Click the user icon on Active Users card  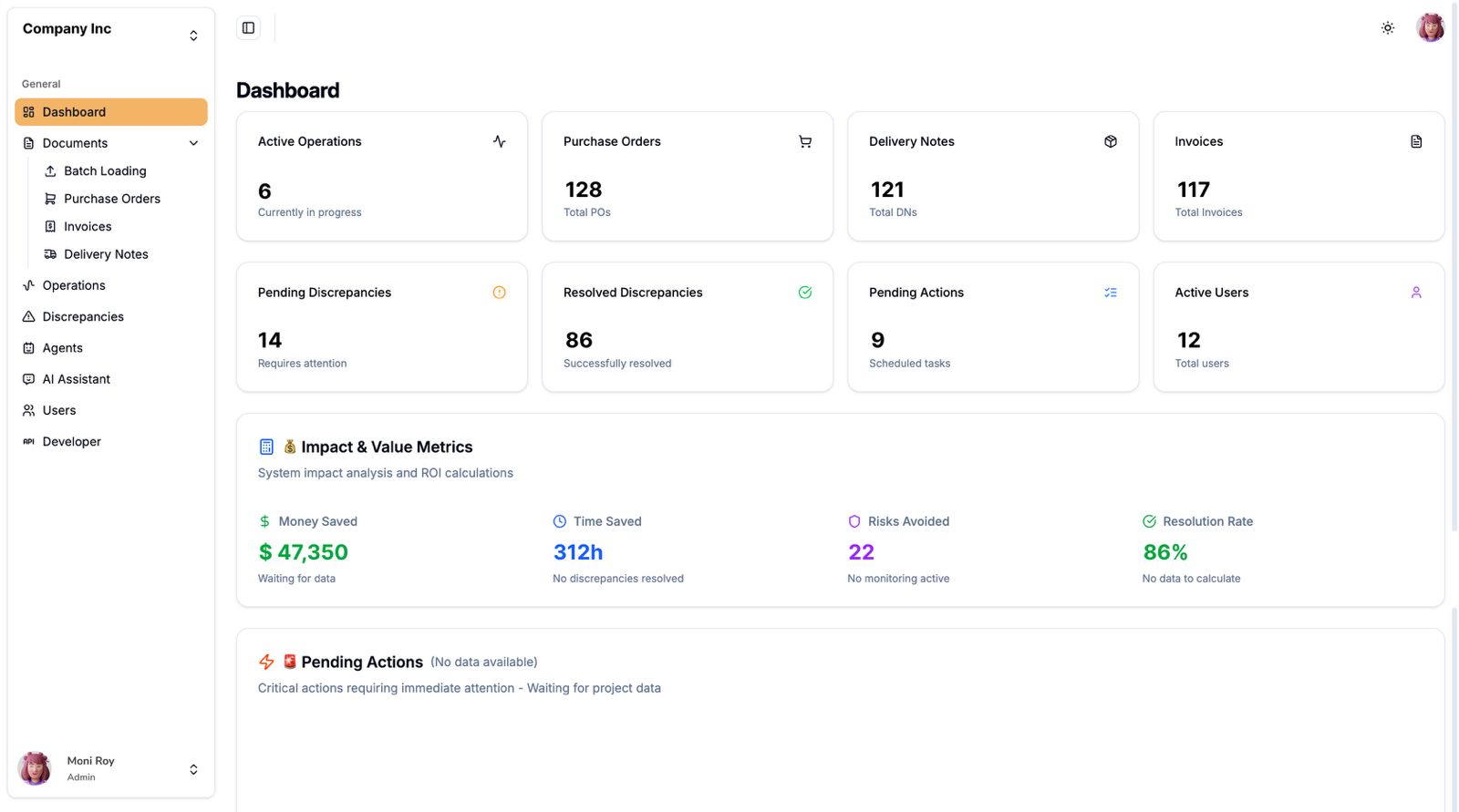(x=1415, y=293)
